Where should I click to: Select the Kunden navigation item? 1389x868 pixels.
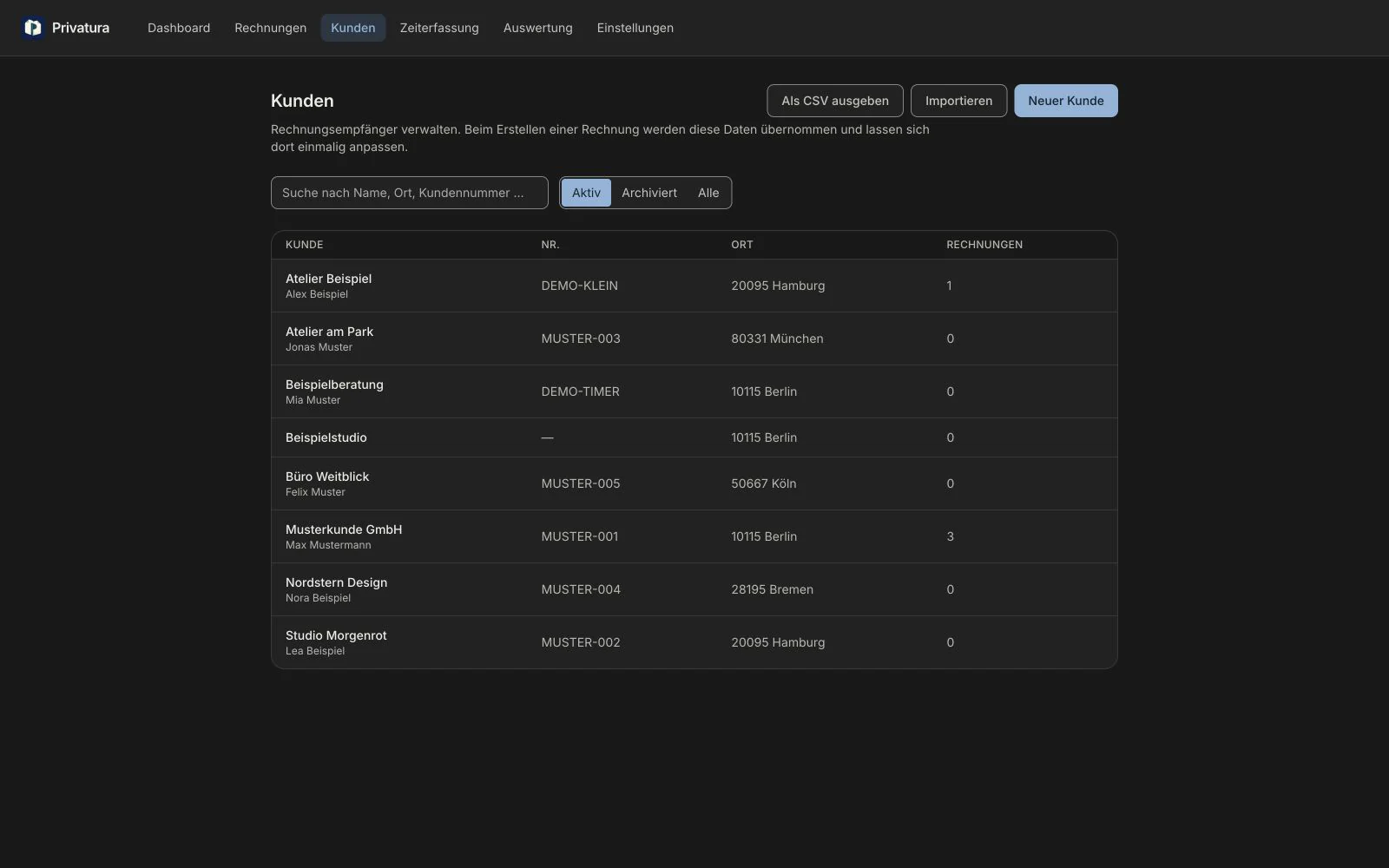pyautogui.click(x=353, y=28)
